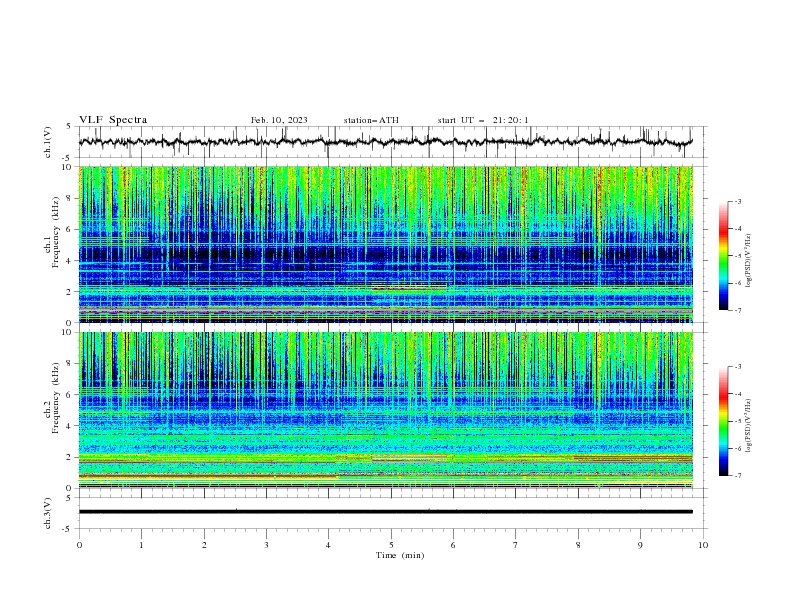
Task: Click the "5" voltage tick of ch.1(V) axis
Action: tap(69, 126)
